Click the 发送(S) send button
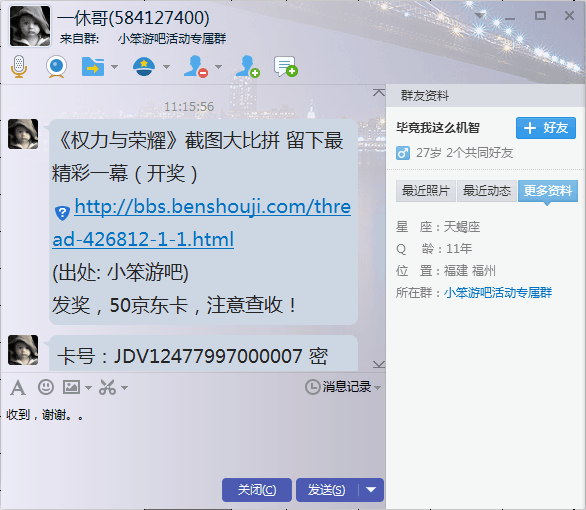This screenshot has width=586, height=510. [x=327, y=490]
